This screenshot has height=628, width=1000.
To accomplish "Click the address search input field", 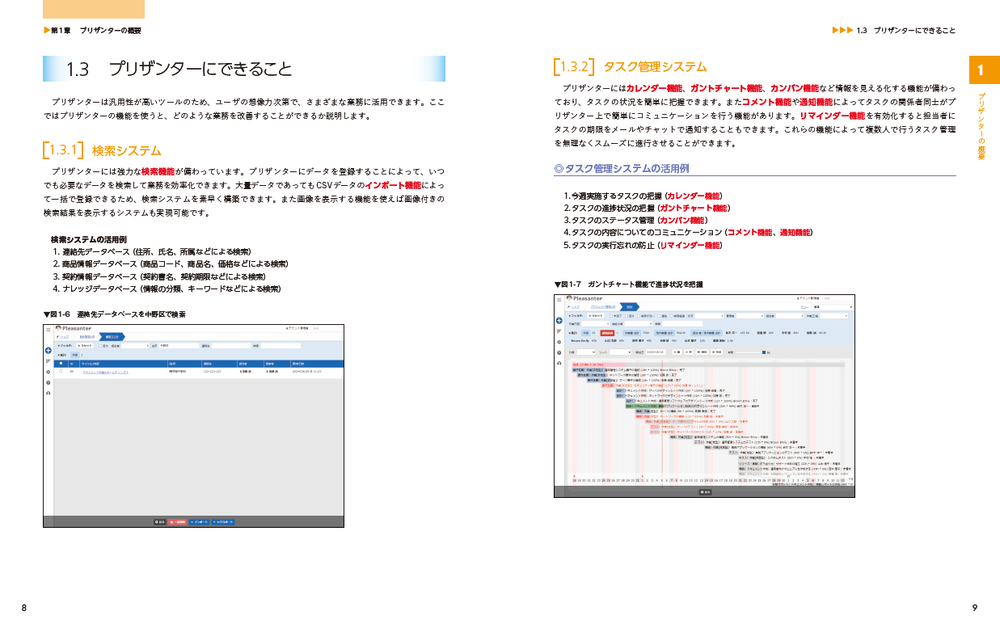I will pos(176,346).
